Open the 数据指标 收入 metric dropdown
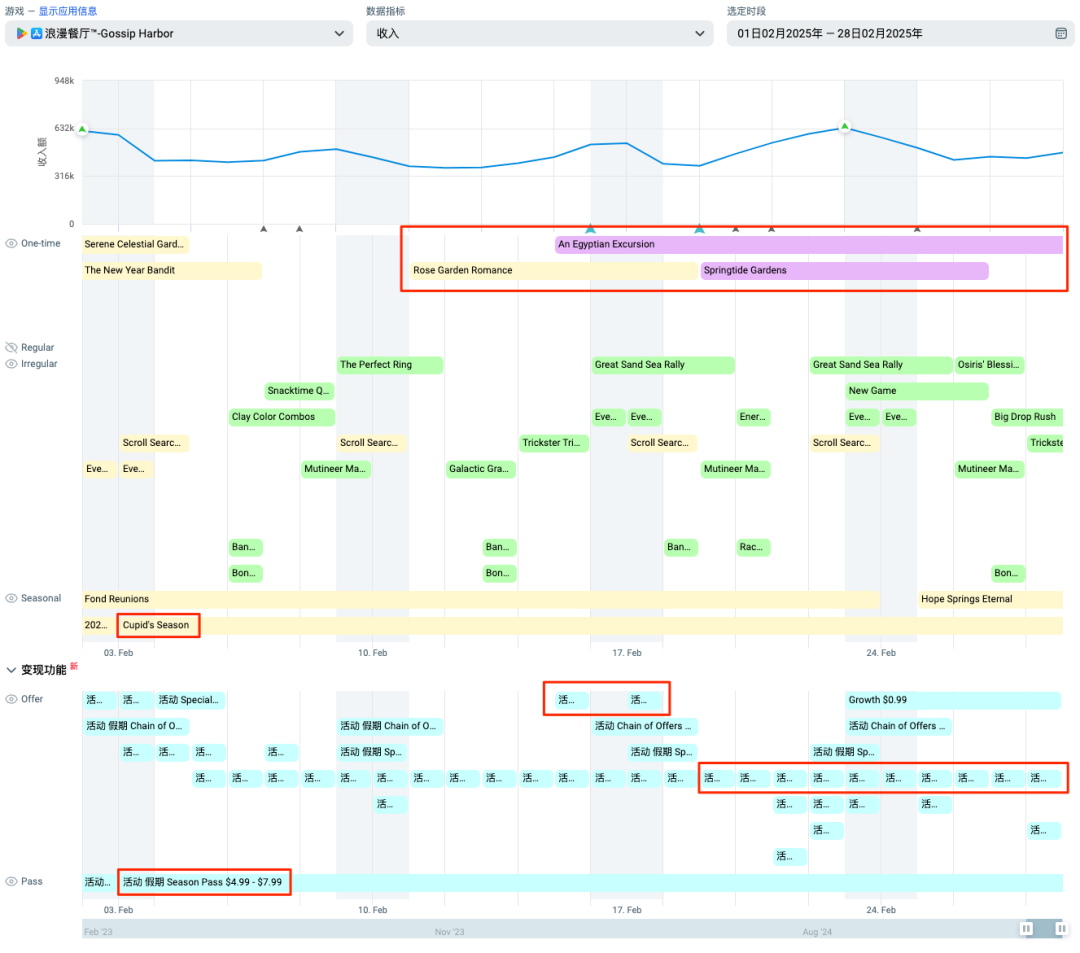The height and width of the screenshot is (953, 1080). coord(540,33)
